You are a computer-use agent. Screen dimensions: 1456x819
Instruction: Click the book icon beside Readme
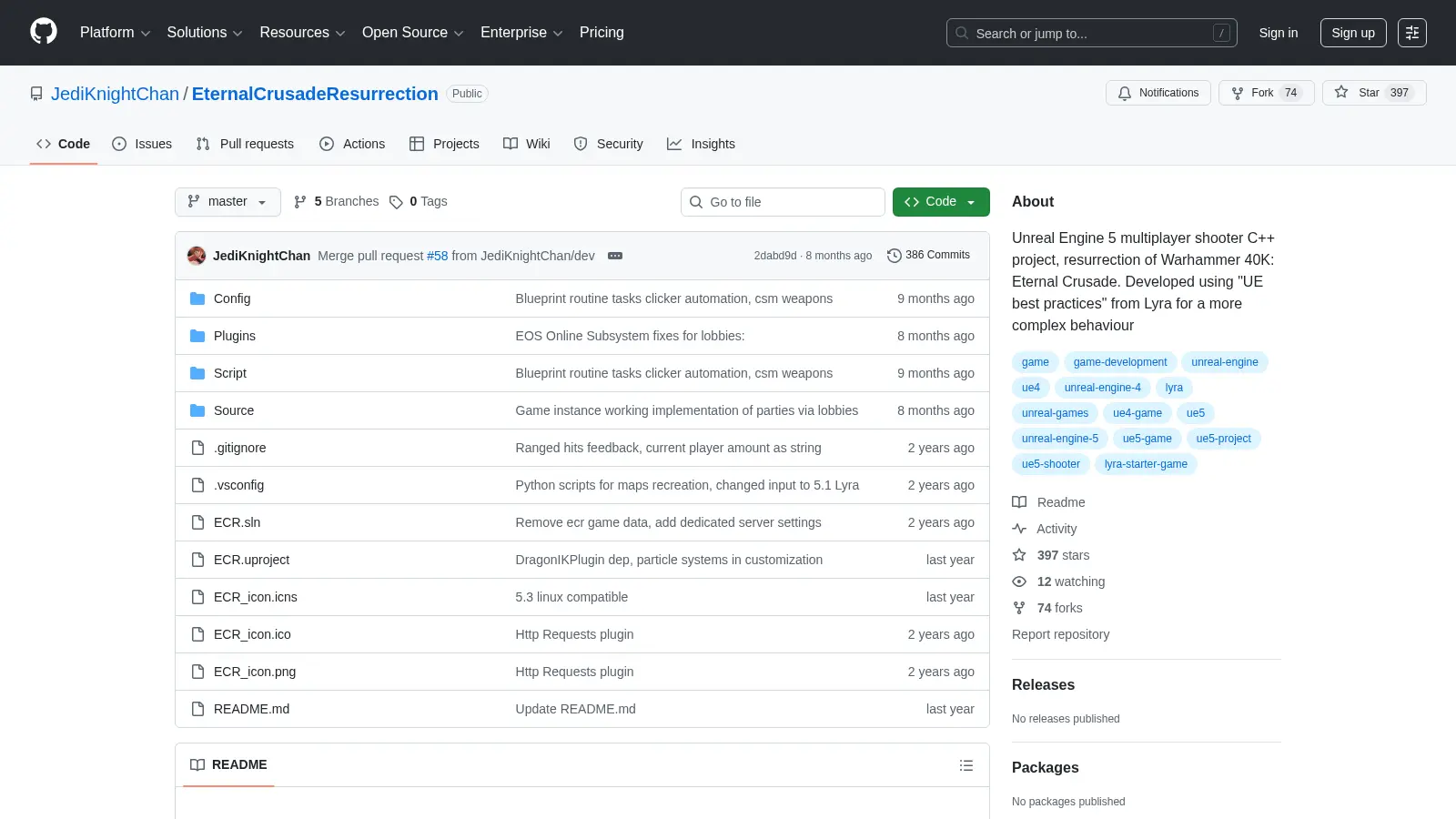[1019, 502]
